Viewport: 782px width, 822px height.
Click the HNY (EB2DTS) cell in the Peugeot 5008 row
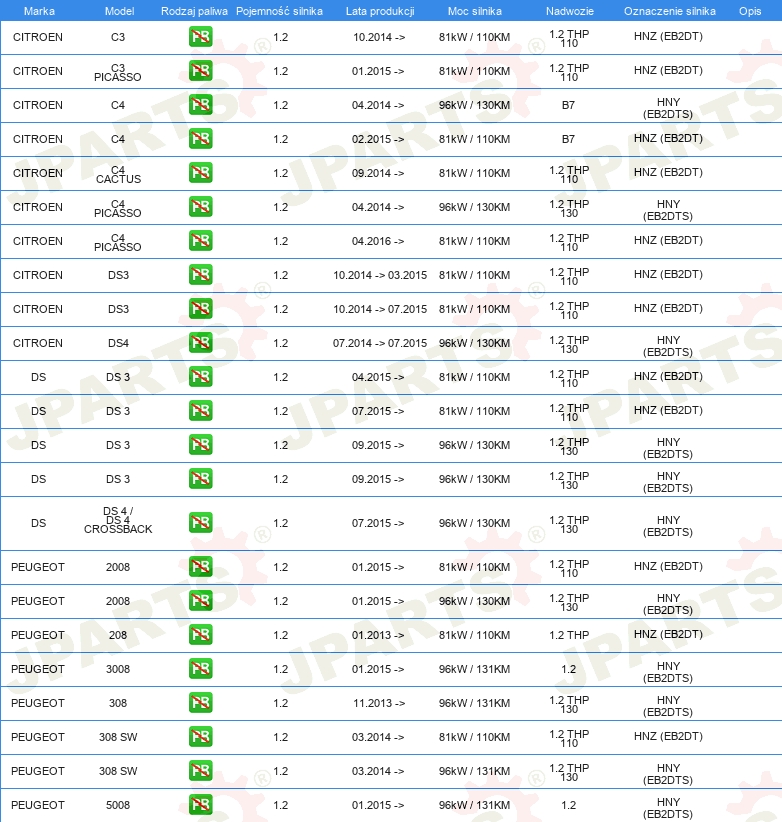[668, 808]
